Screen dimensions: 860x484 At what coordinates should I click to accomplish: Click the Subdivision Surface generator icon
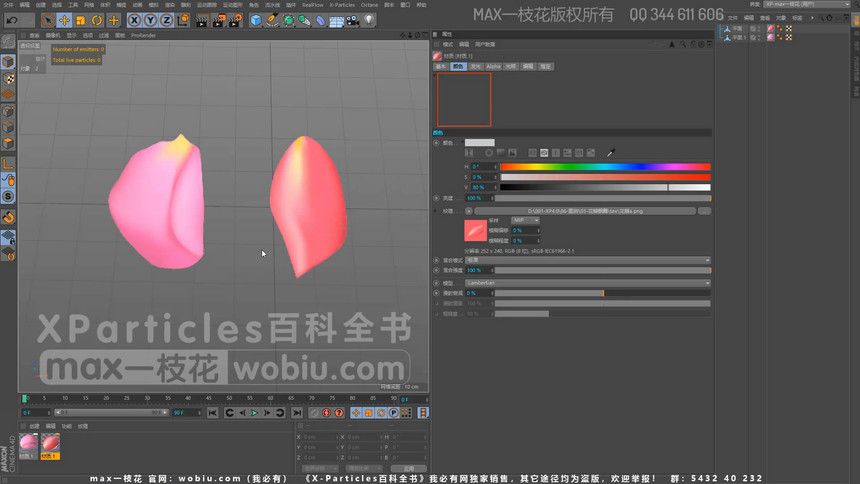[x=288, y=21]
